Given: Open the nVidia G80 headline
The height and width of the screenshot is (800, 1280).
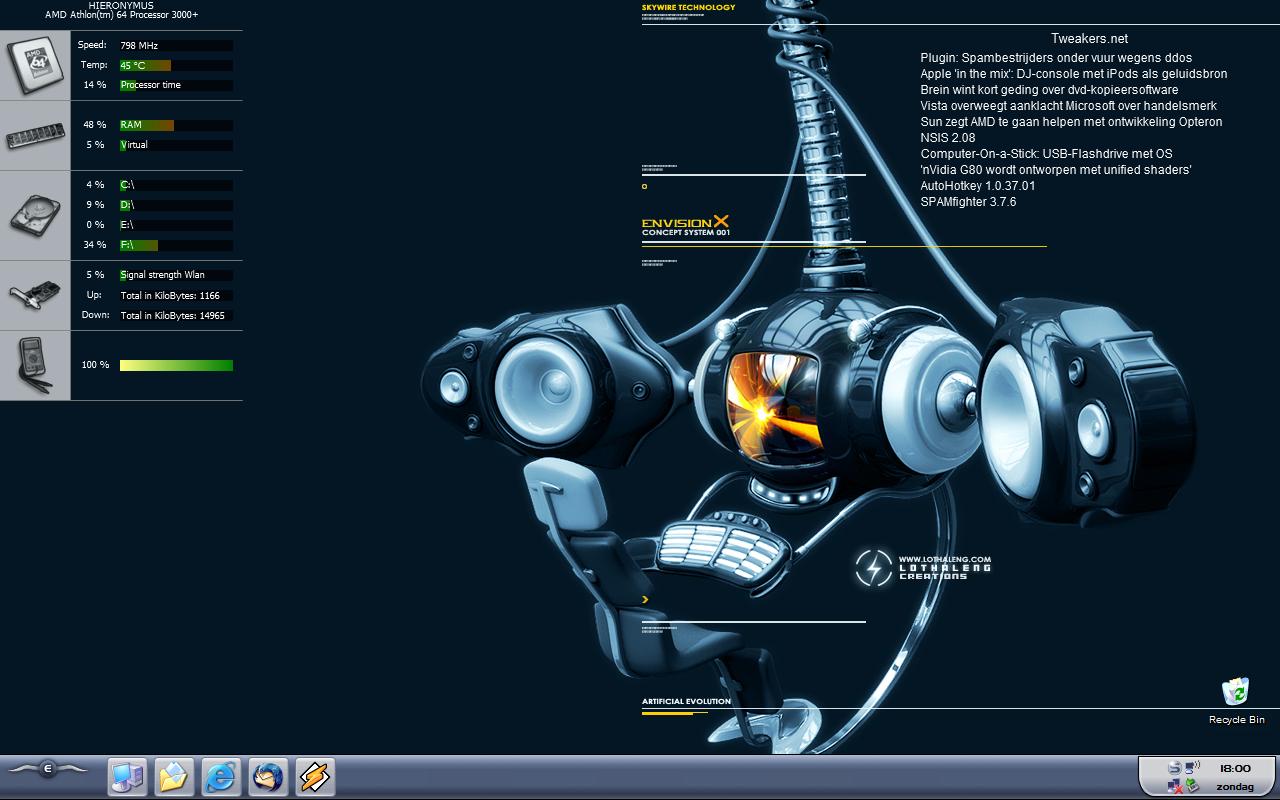Looking at the screenshot, I should tap(1056, 170).
